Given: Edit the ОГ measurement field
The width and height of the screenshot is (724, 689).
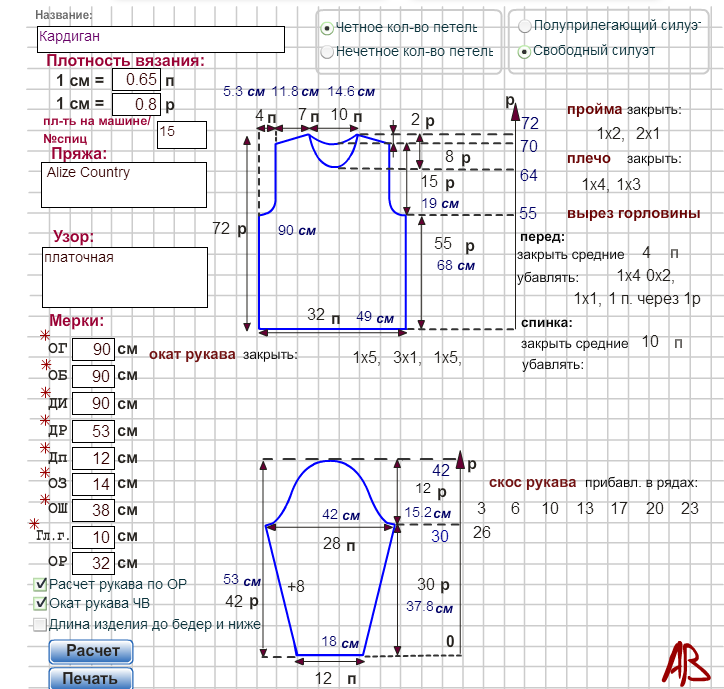Looking at the screenshot, I should tap(93, 349).
